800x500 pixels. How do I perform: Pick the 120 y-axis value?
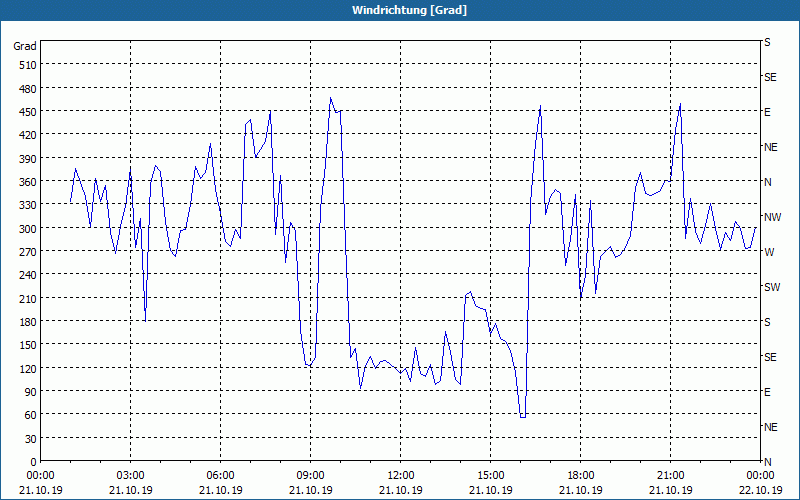coord(28,368)
